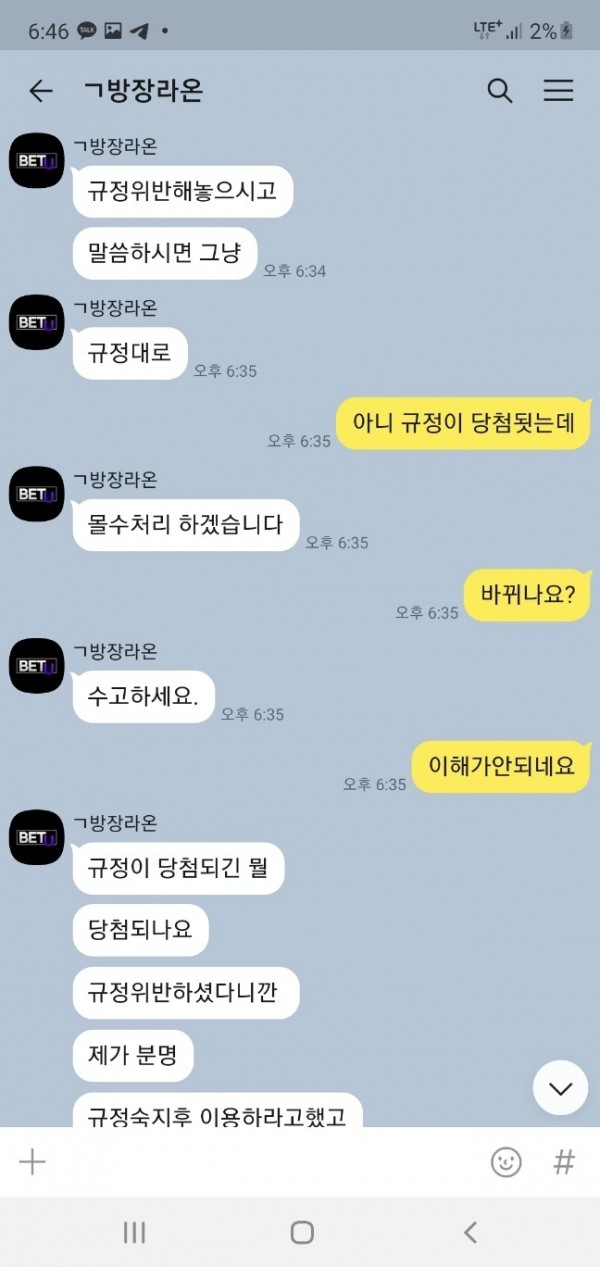Tap the yellow '바뀌나요?' bubble

pyautogui.click(x=528, y=595)
